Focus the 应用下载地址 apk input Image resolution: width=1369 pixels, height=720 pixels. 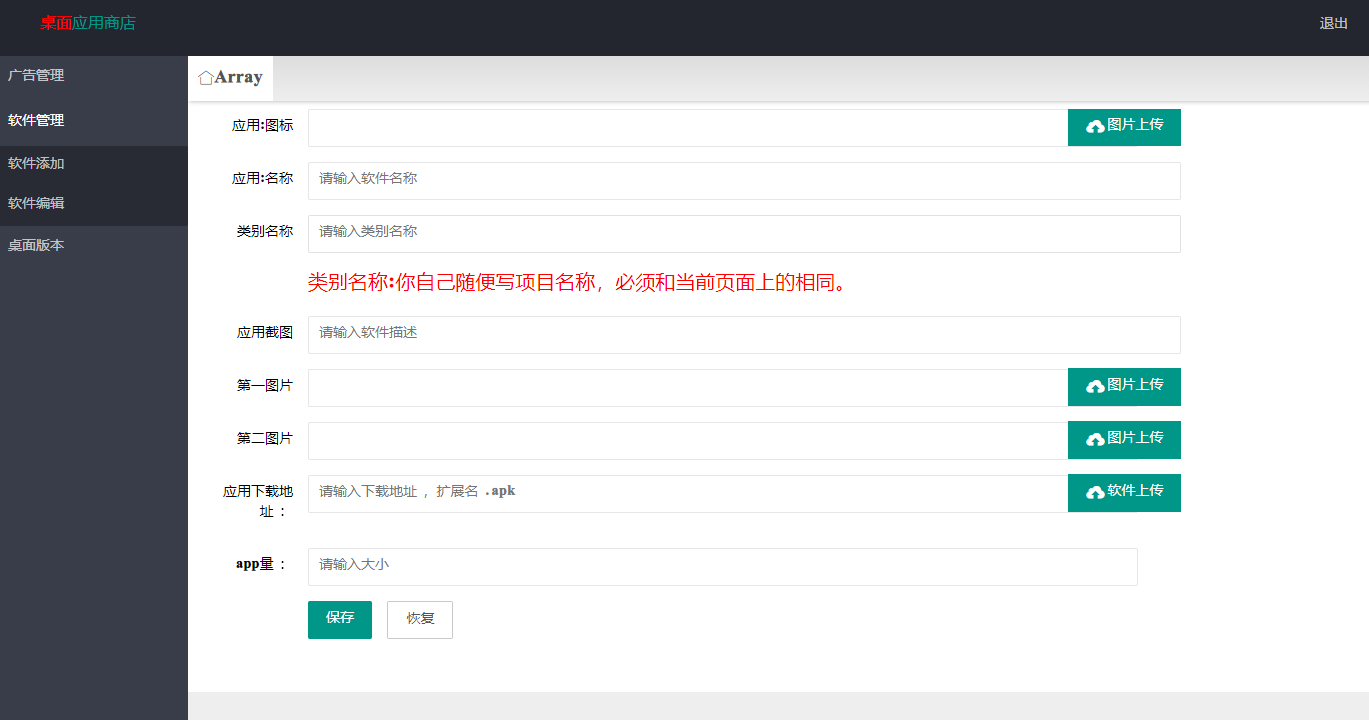click(x=687, y=493)
